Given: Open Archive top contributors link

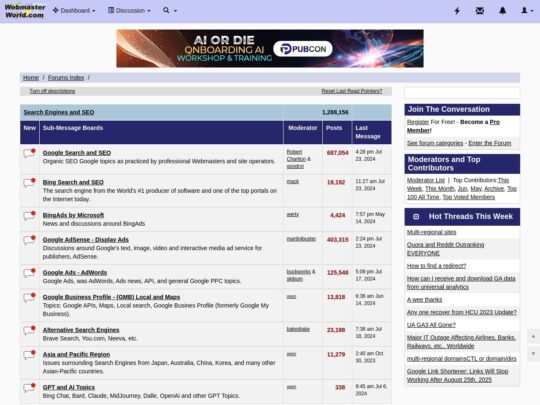Looking at the screenshot, I should click(494, 189).
